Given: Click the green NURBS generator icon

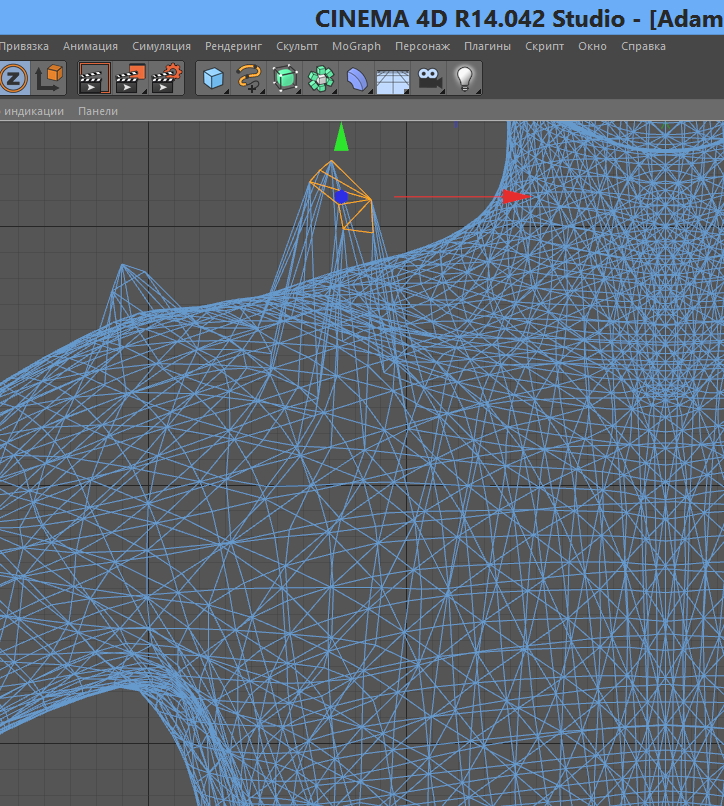Looking at the screenshot, I should tap(285, 78).
